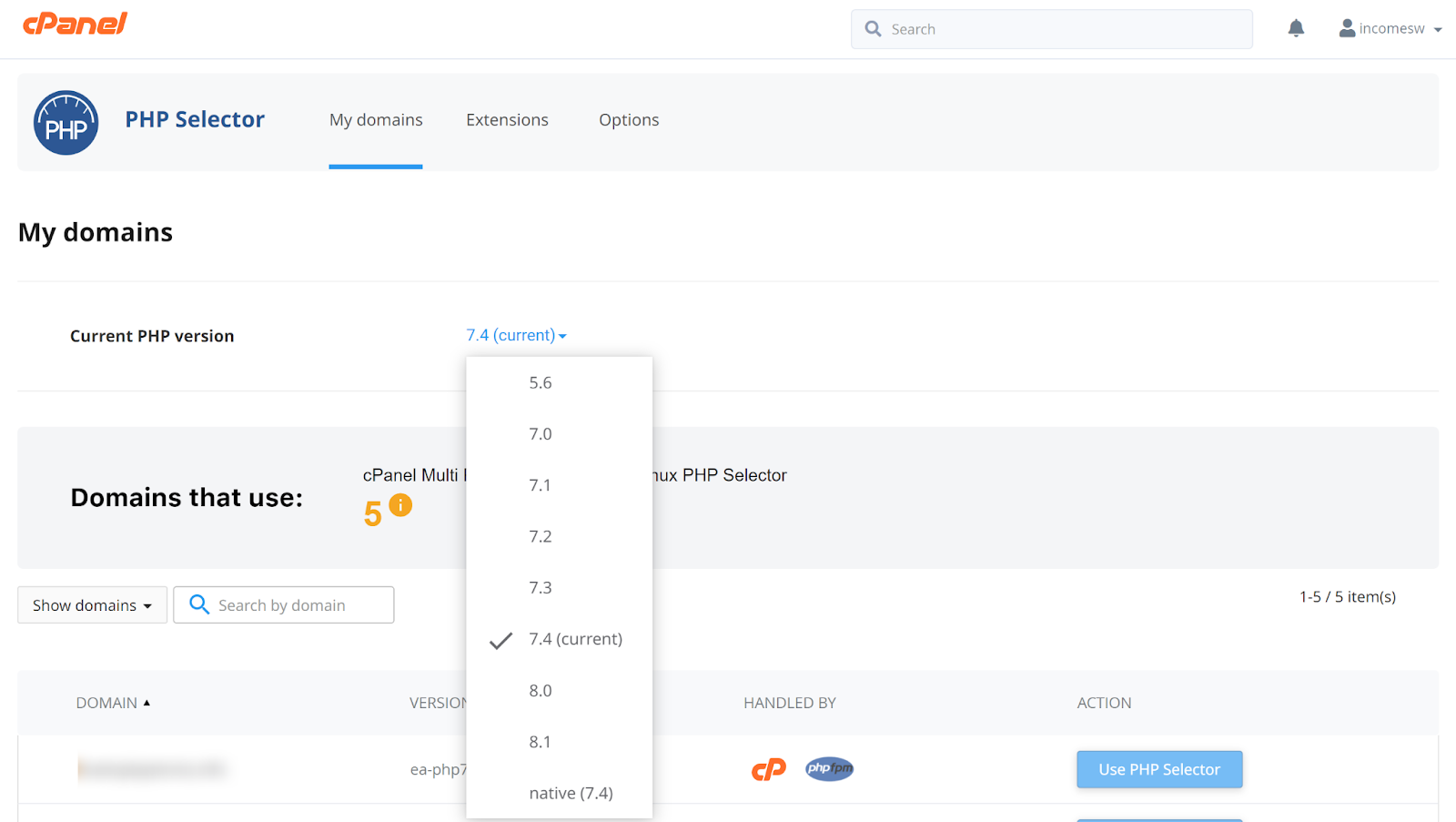Image resolution: width=1456 pixels, height=822 pixels.
Task: Sort by the DOMAIN column header
Action: click(x=113, y=703)
